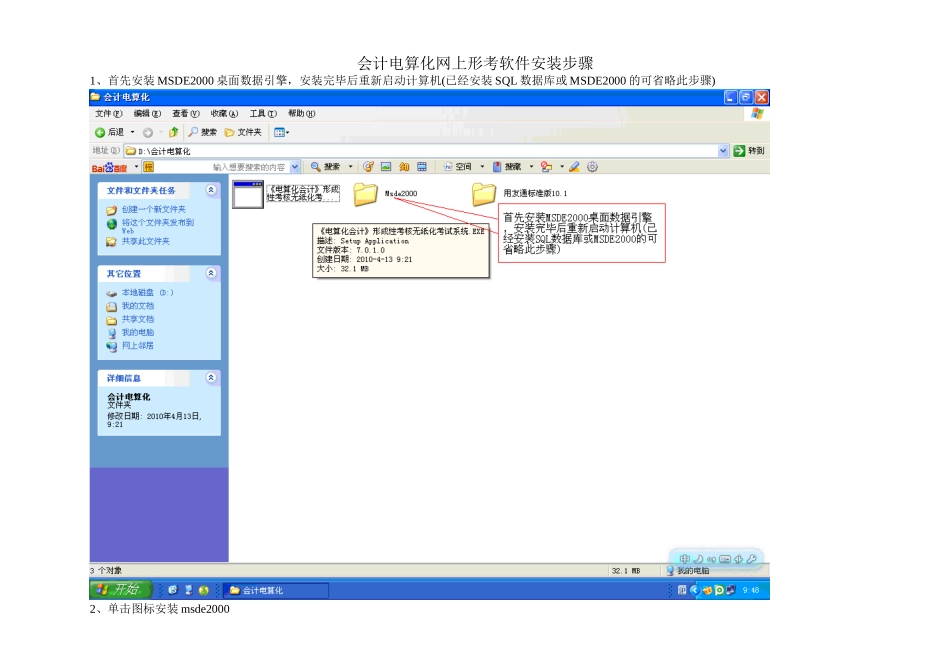Open the Back history dropdown arrow

click(x=133, y=132)
